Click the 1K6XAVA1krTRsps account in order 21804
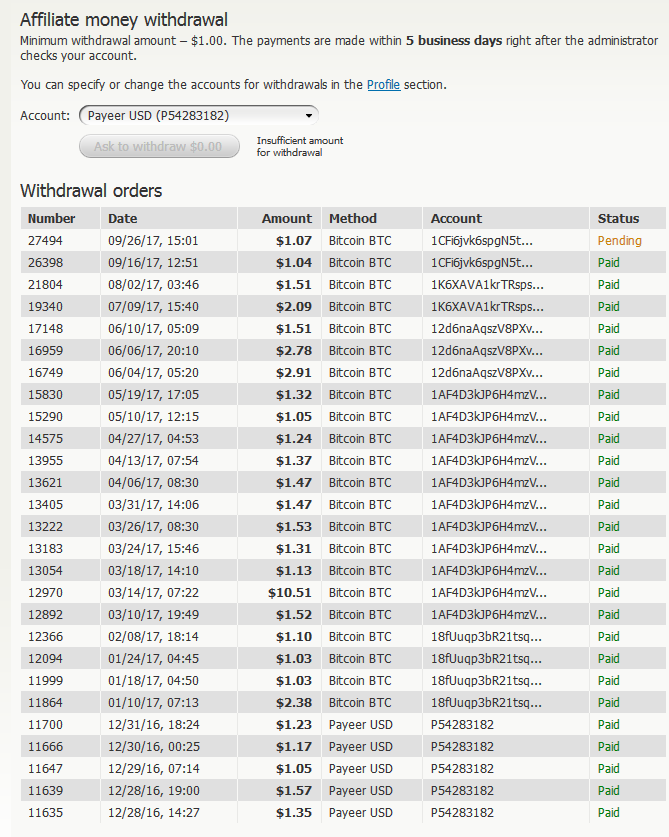The height and width of the screenshot is (837, 669). (x=488, y=285)
